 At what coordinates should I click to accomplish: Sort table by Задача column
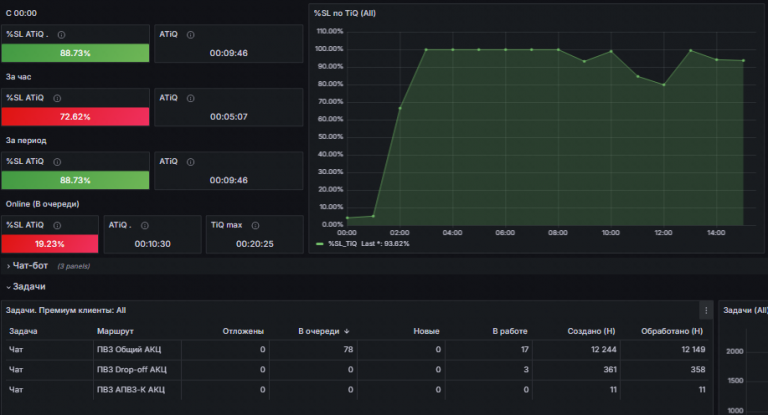tap(23, 332)
